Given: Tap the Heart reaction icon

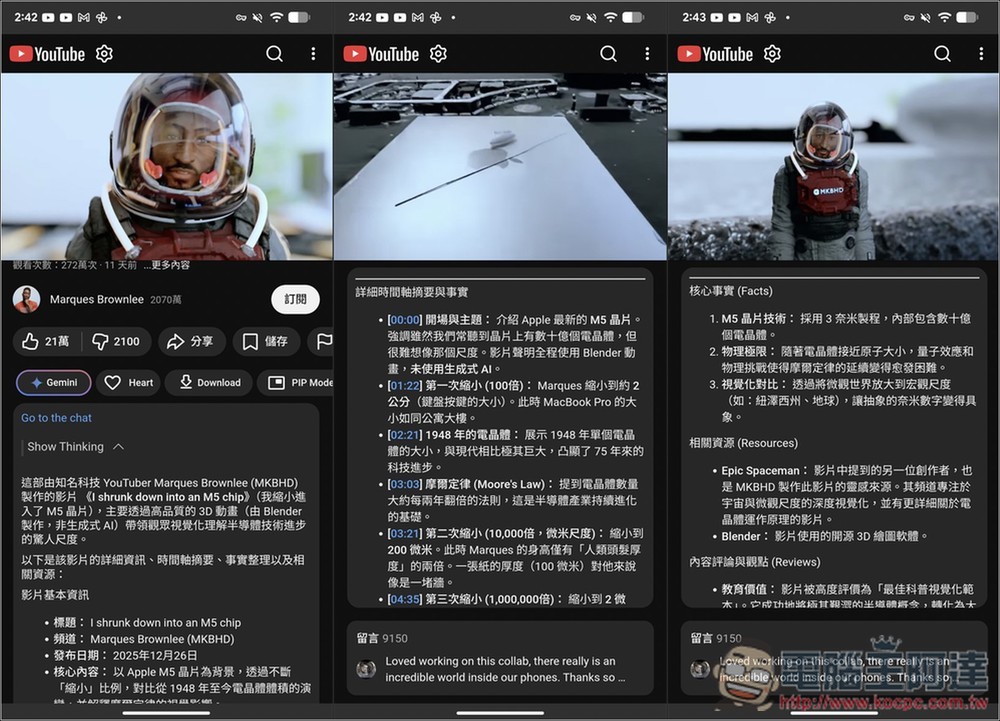Looking at the screenshot, I should tap(128, 382).
